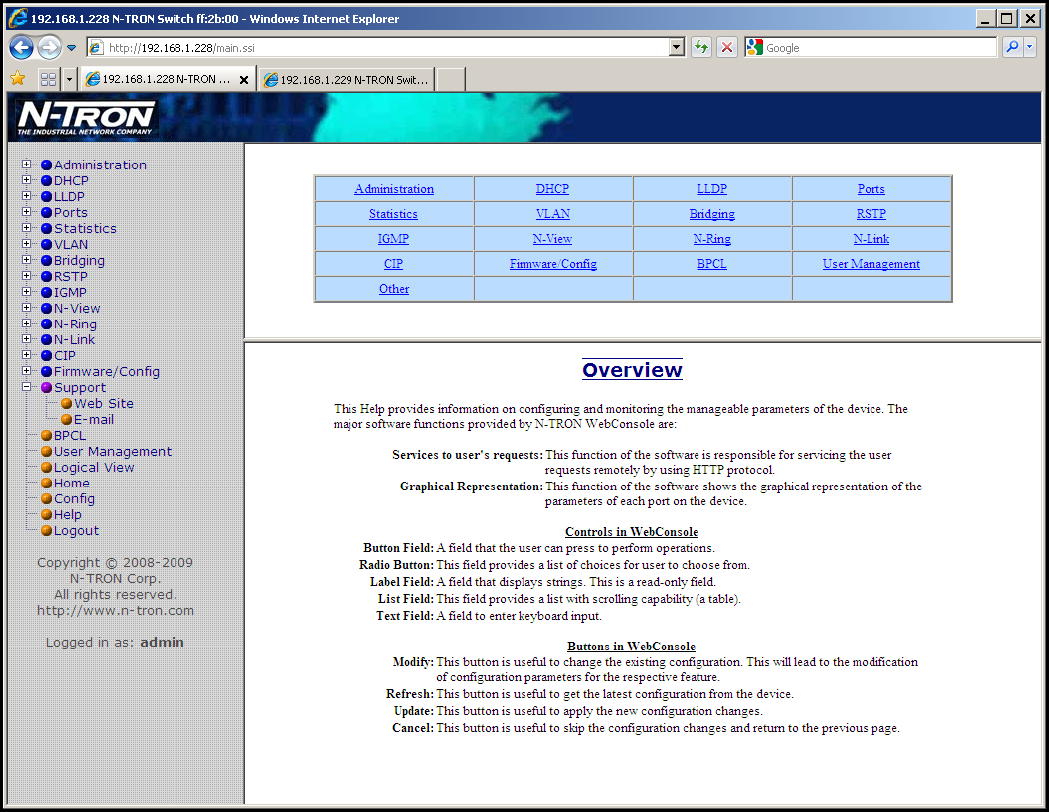1049x812 pixels.
Task: Click the blue ball icon beside N-Ring
Action: pyautogui.click(x=46, y=324)
